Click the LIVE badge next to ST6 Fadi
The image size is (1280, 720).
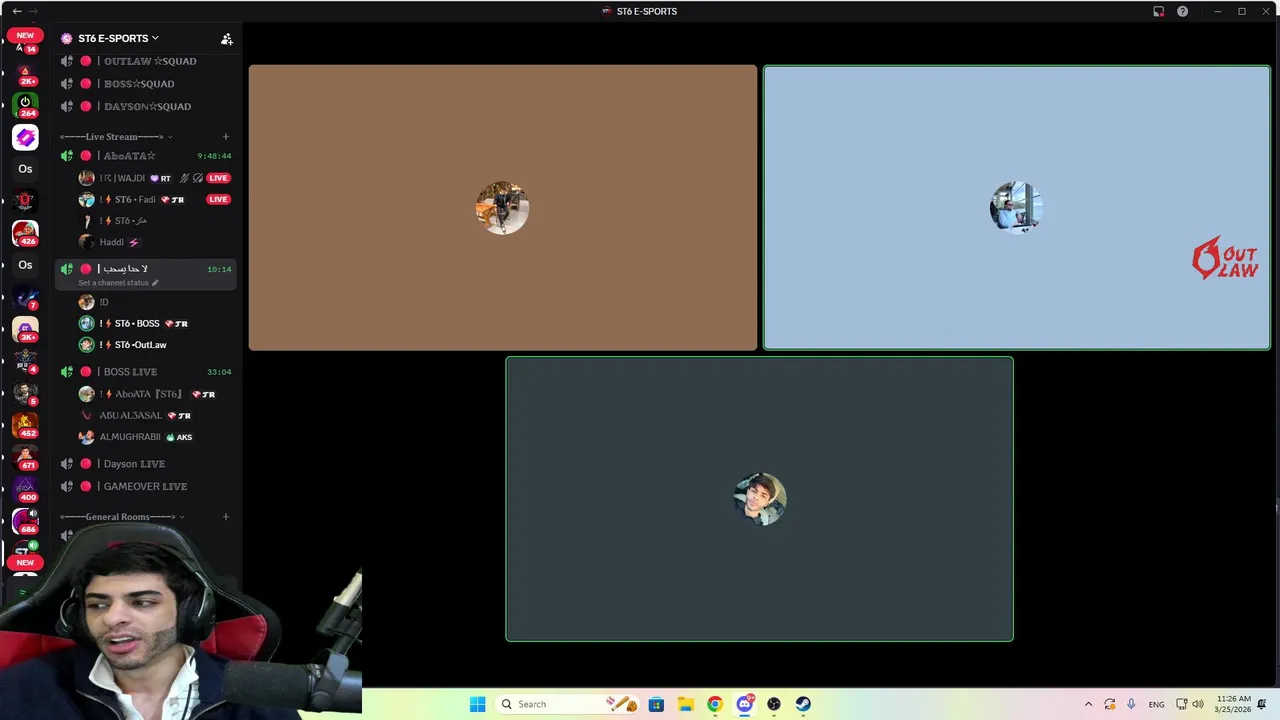218,199
